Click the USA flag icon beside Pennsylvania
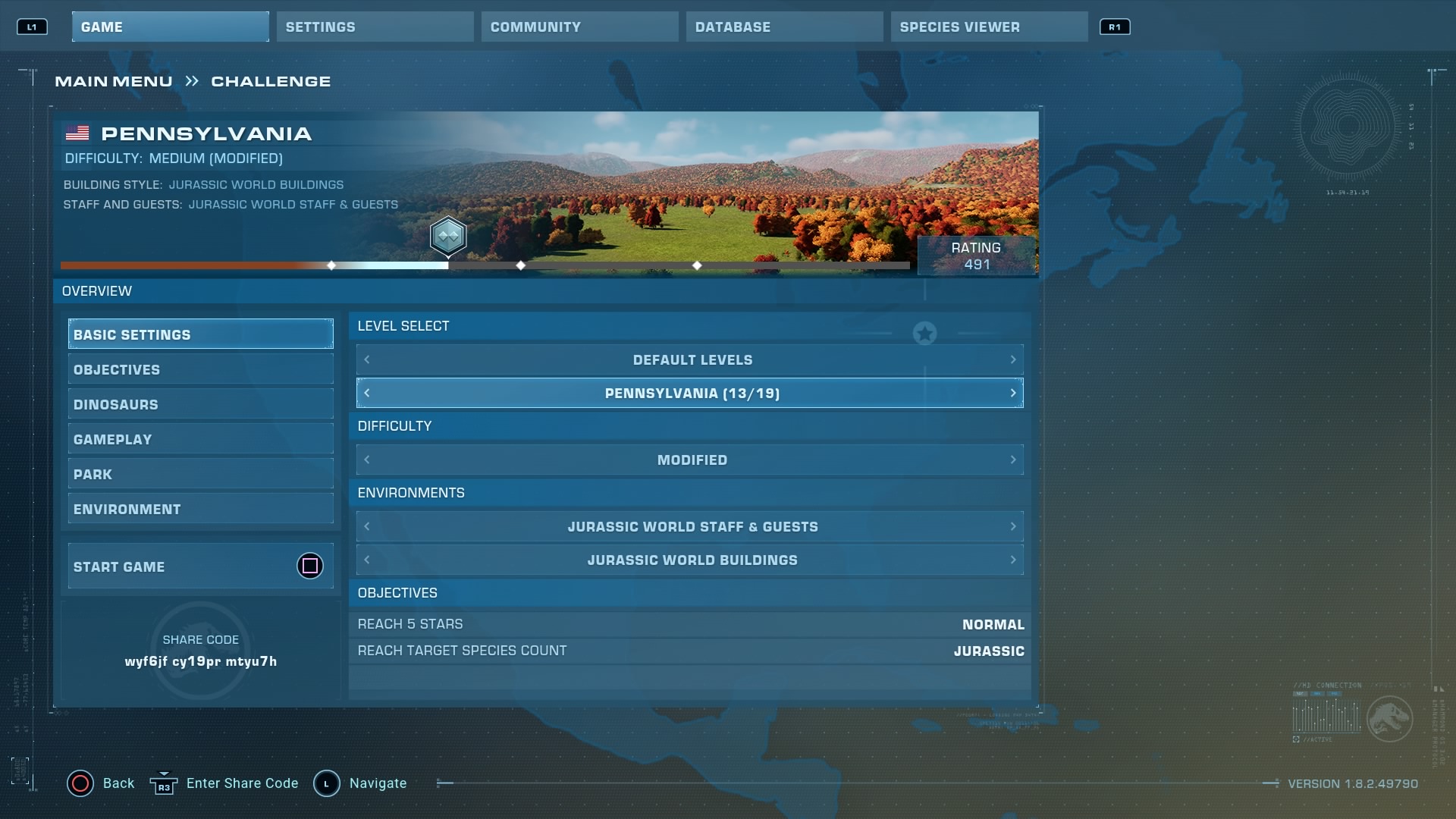Viewport: 1456px width, 819px height. point(77,133)
